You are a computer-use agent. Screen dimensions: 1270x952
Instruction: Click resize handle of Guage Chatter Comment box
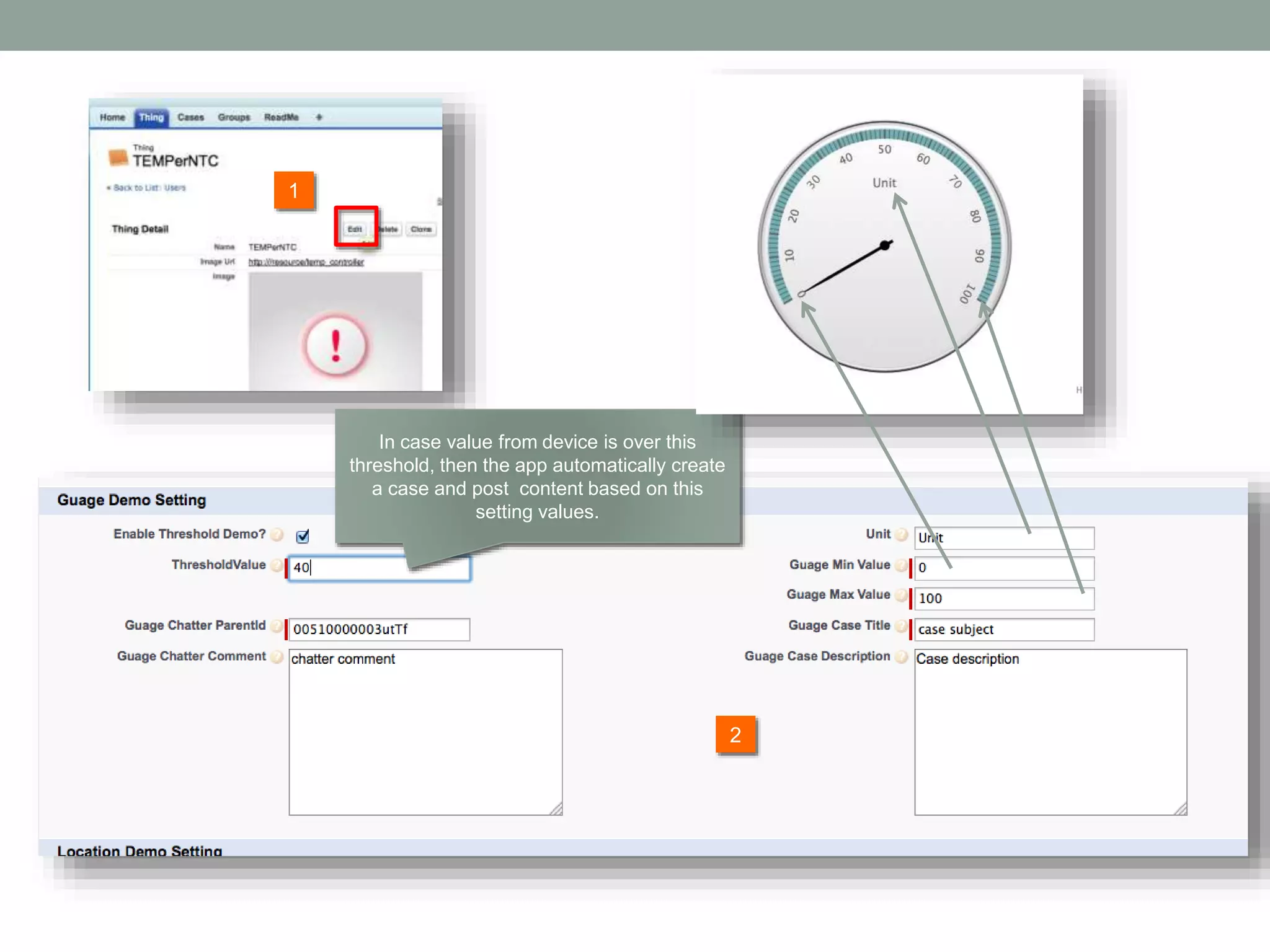556,809
